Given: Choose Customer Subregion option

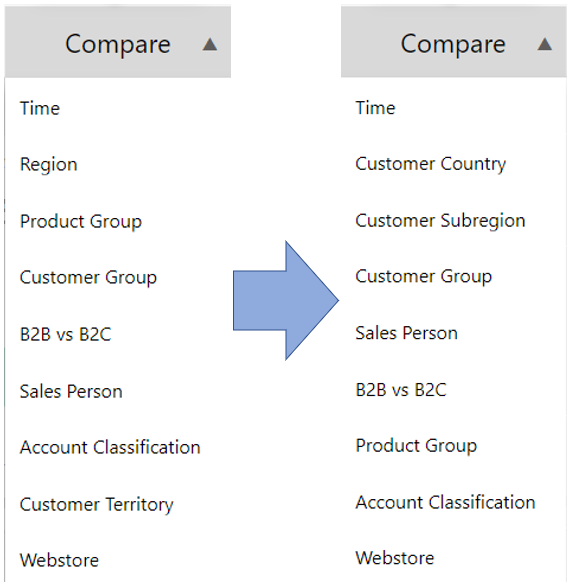Looking at the screenshot, I should 441,221.
